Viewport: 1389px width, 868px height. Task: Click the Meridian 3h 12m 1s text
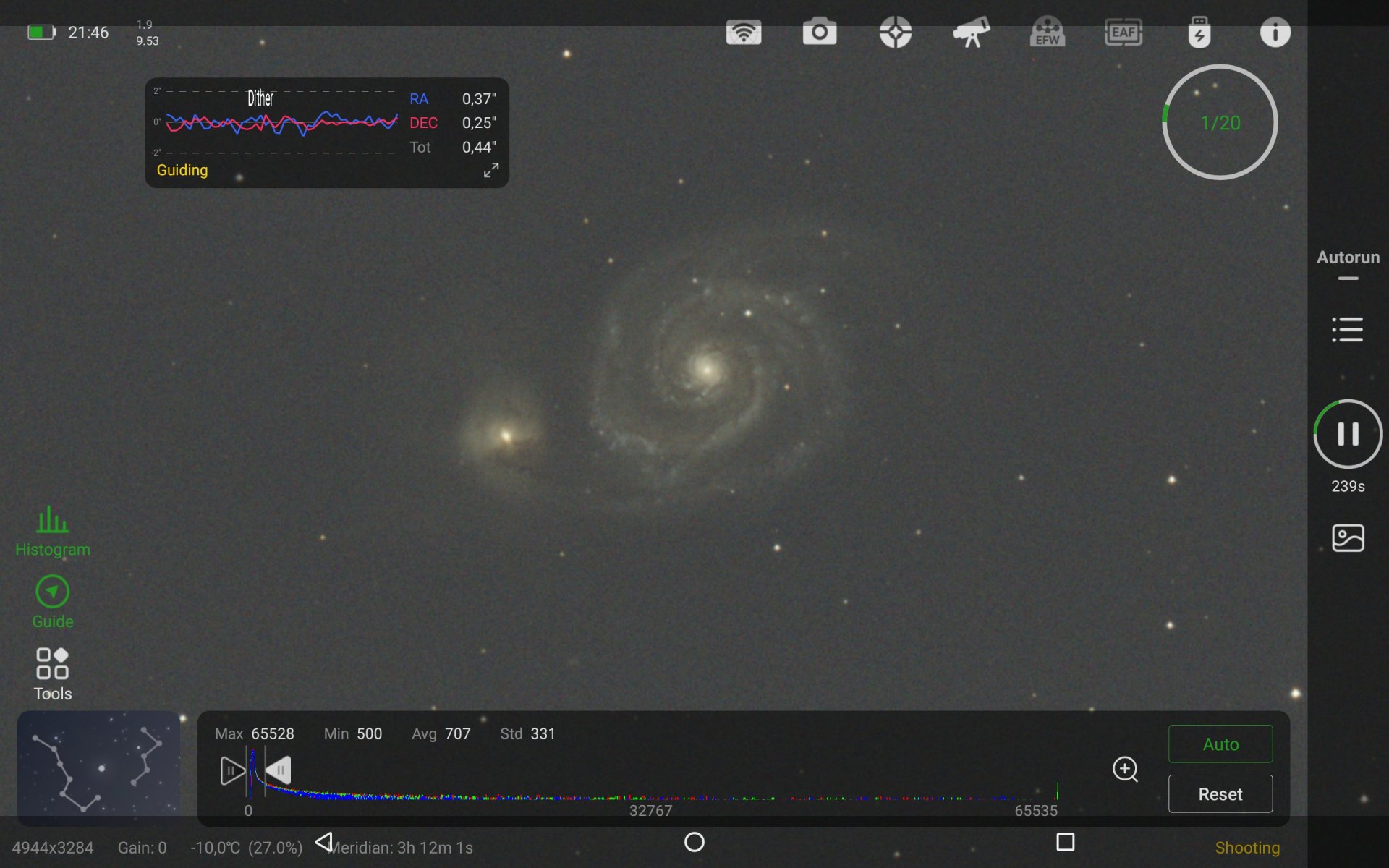coord(402,848)
